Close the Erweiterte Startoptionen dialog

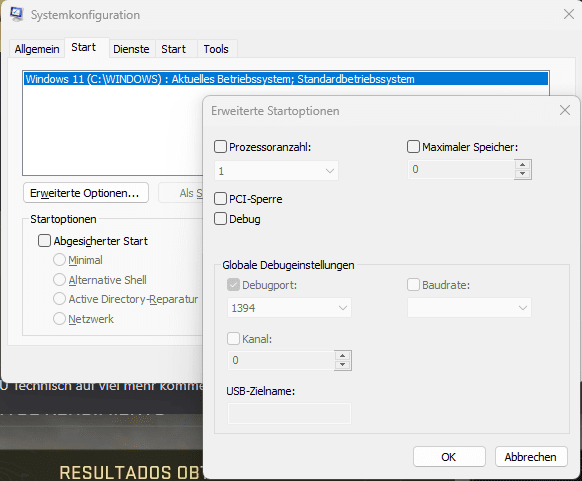[565, 110]
